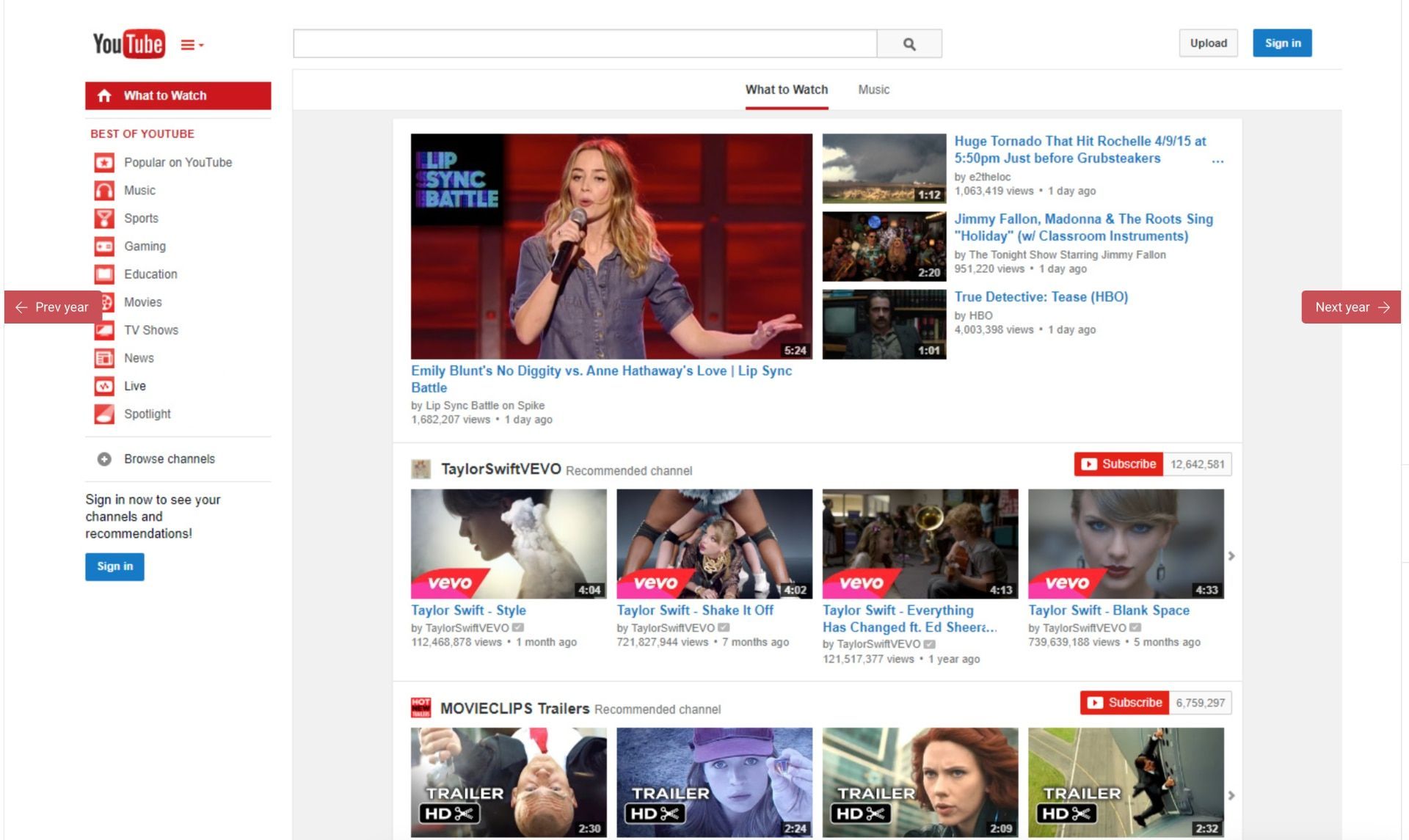Select the Music headphones icon in sidebar
1409x840 pixels.
click(104, 191)
